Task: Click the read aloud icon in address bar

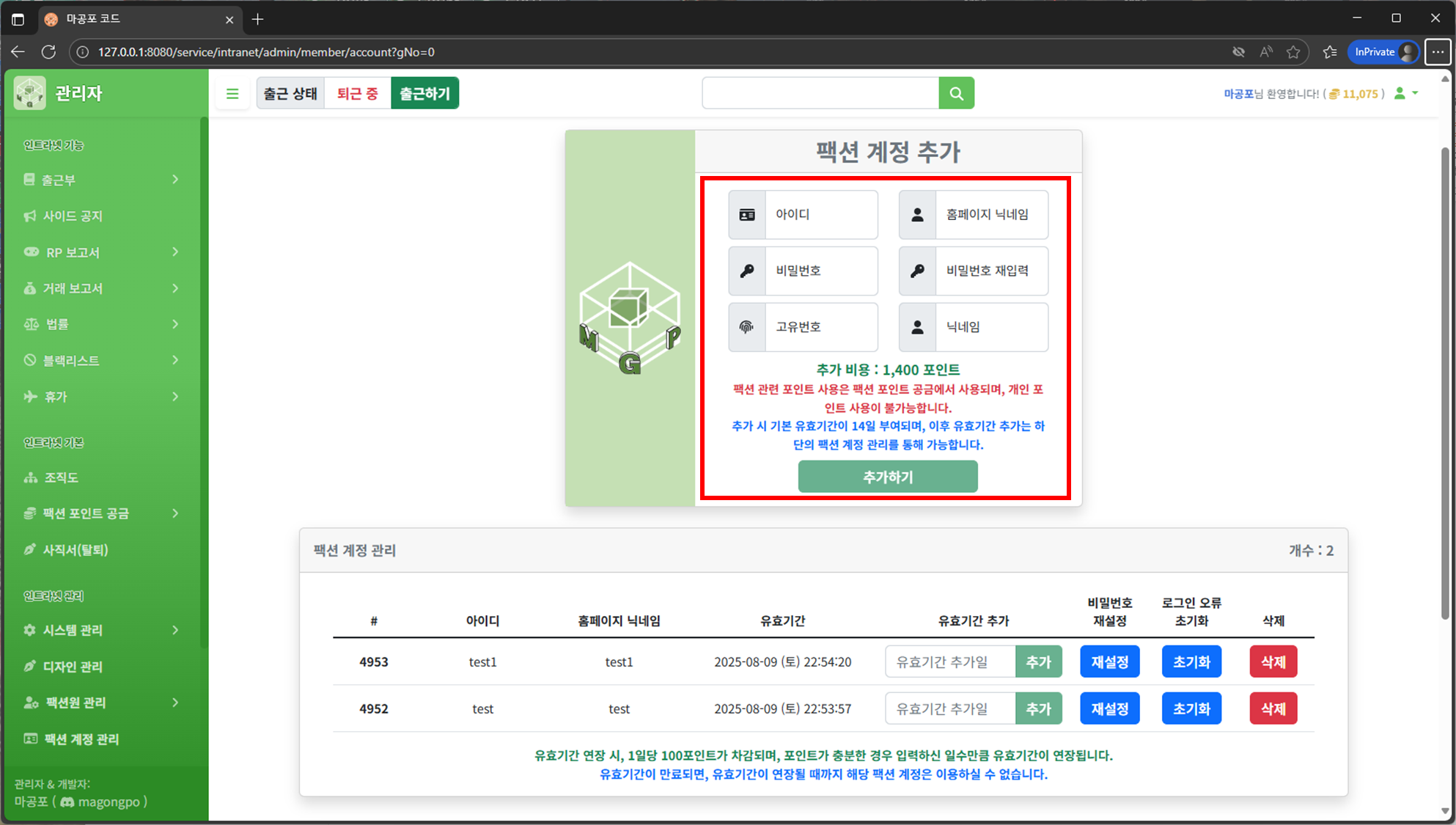Action: tap(1266, 52)
